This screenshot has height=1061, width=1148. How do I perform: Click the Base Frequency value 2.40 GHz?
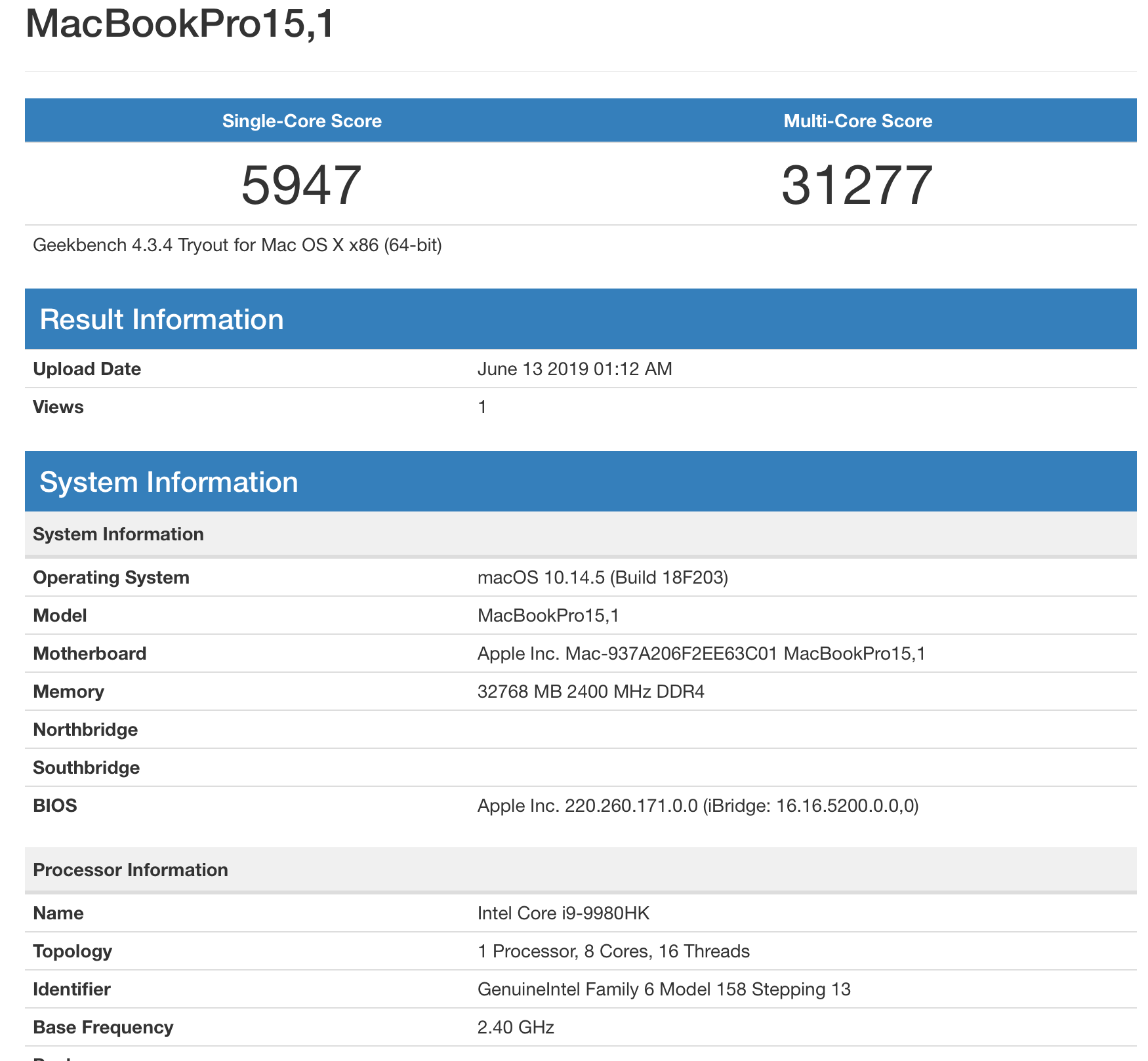pos(516,1028)
